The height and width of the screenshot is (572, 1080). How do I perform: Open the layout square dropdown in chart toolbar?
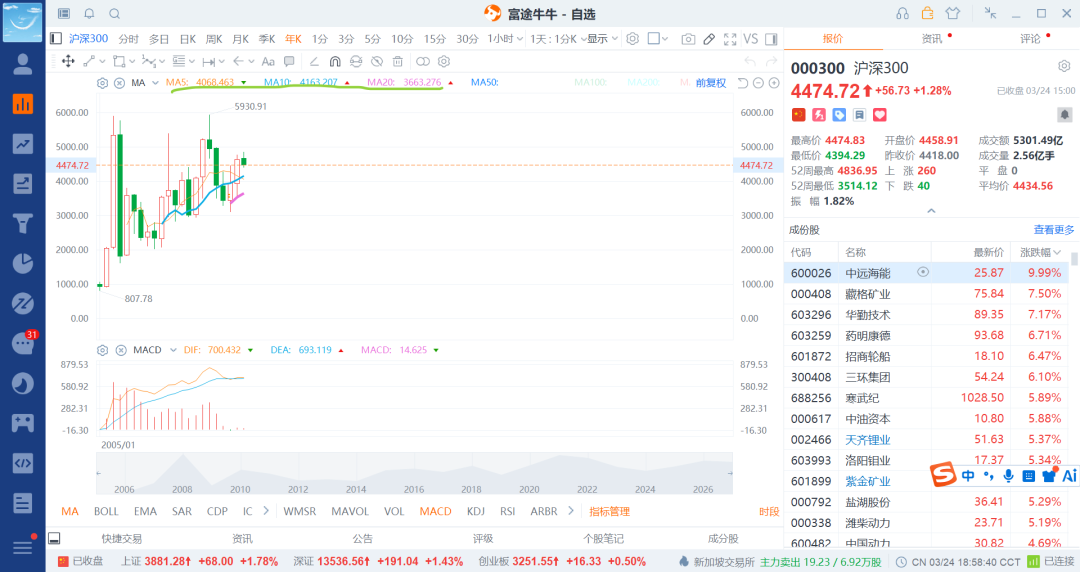coord(658,39)
